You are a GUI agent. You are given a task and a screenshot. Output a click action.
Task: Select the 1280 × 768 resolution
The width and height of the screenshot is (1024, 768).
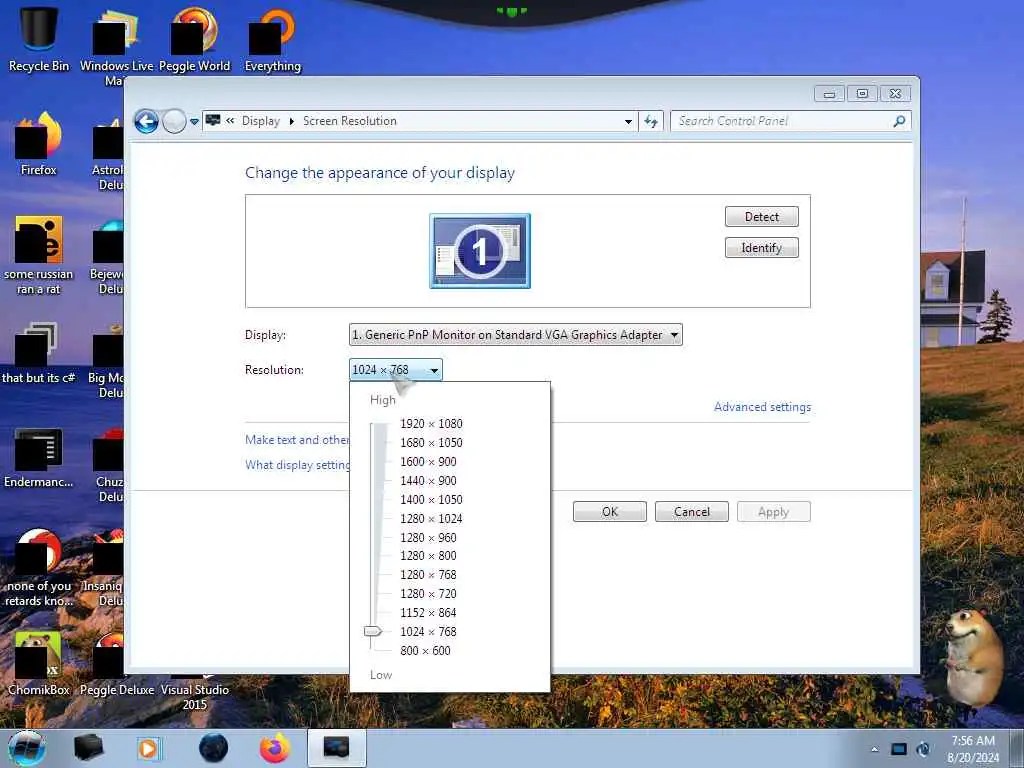coord(428,574)
